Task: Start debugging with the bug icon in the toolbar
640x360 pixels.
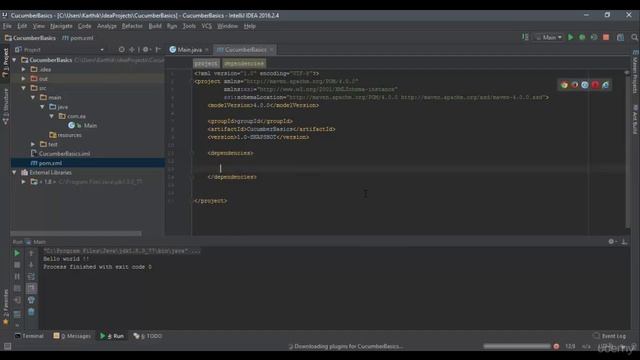Action: (582, 37)
